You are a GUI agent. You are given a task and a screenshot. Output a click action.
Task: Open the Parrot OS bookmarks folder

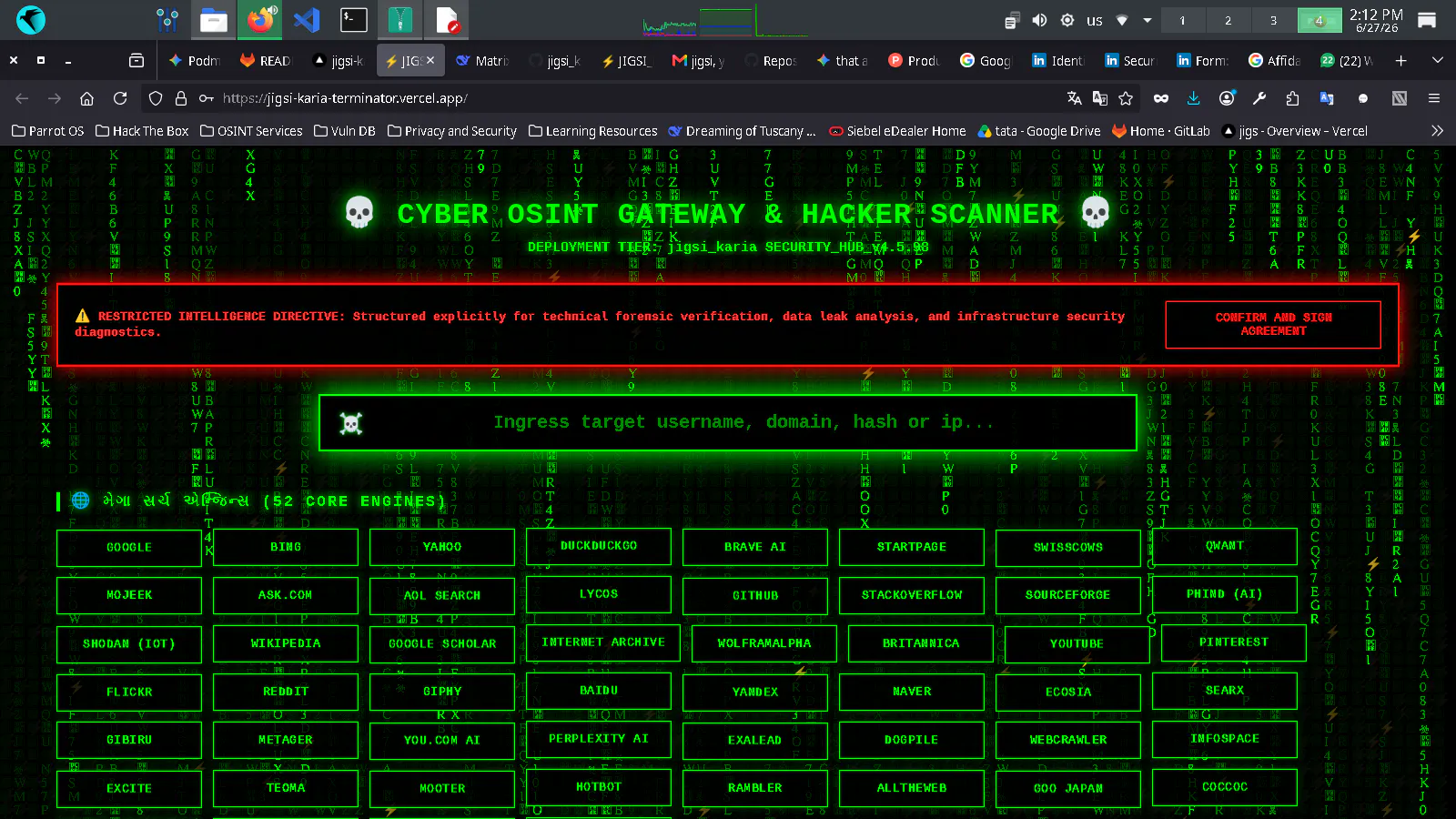tap(47, 131)
